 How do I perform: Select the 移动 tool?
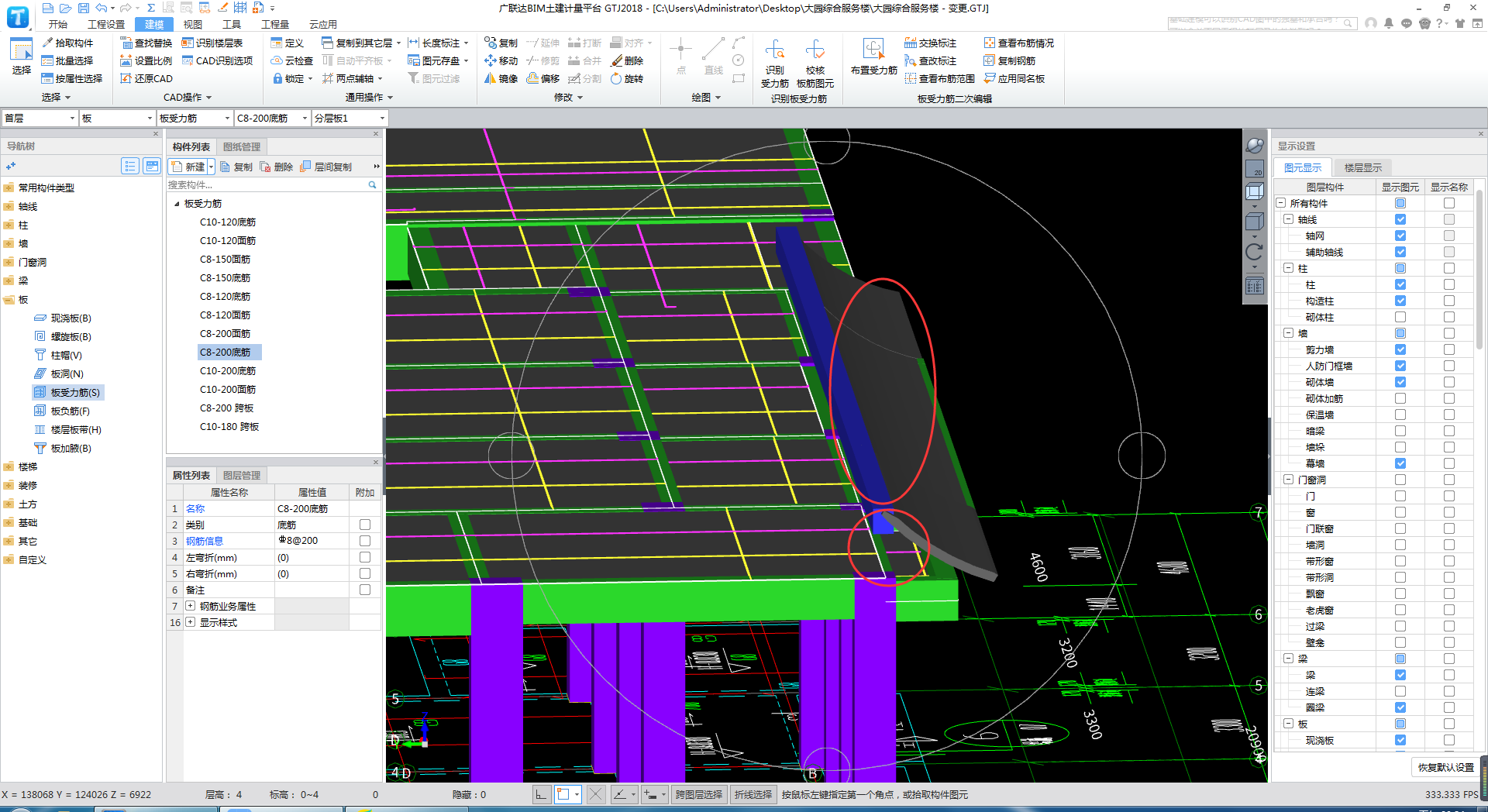click(501, 60)
